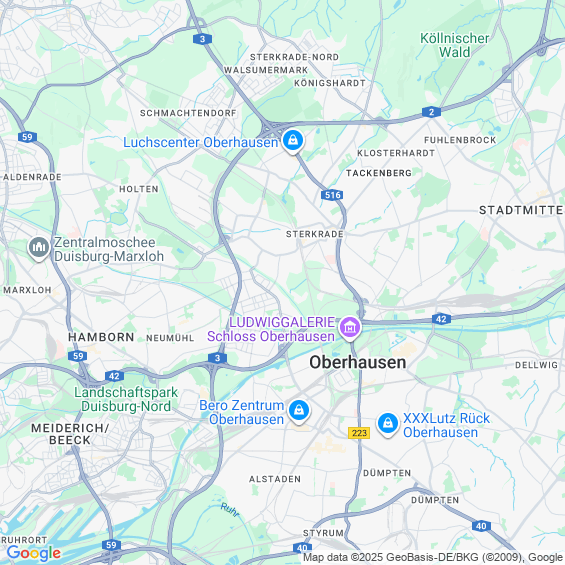The height and width of the screenshot is (565, 565).
Task: Click the yellow 223 road shield
Action: tap(359, 433)
